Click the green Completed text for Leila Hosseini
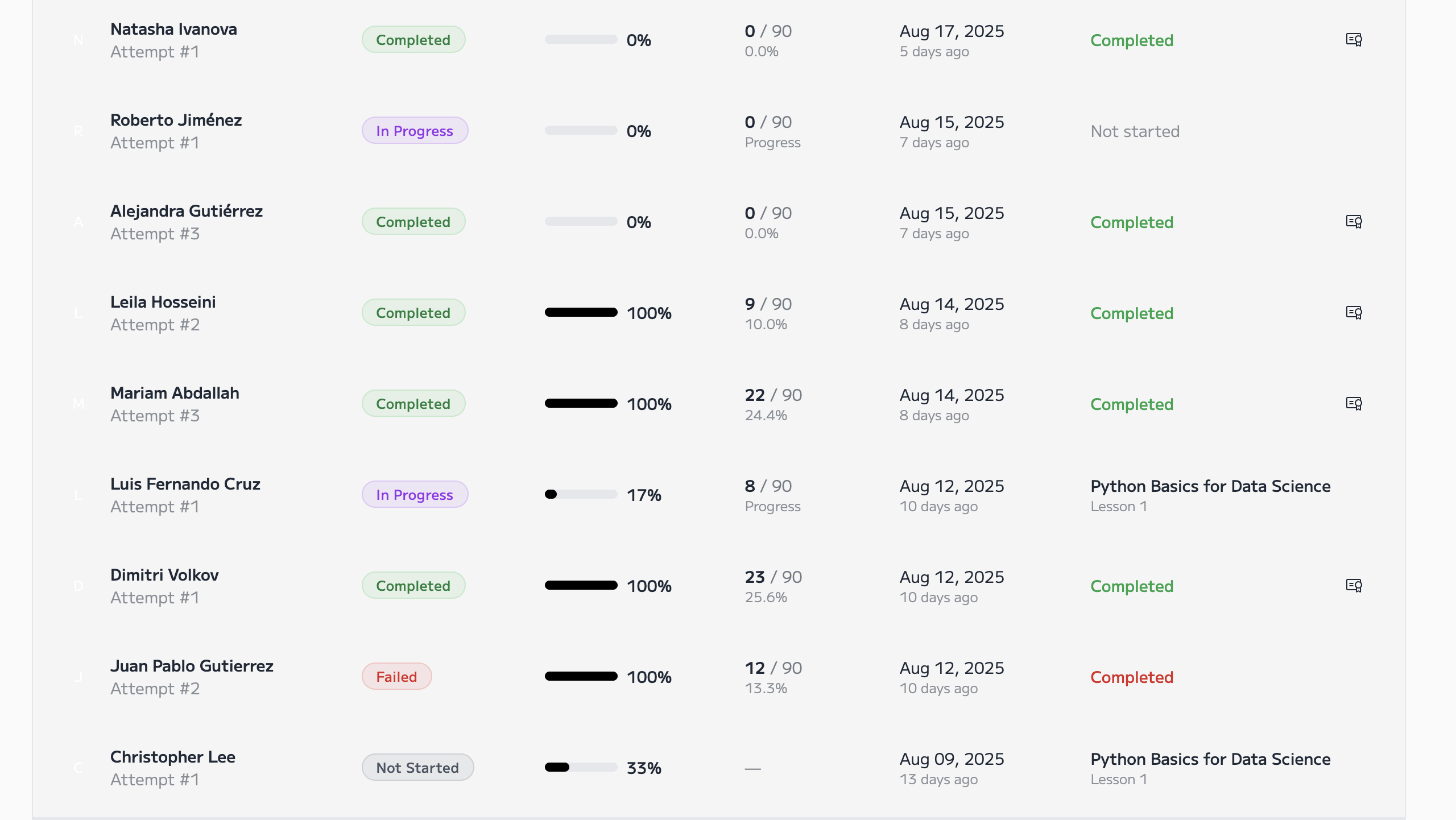This screenshot has width=1456, height=820. coord(1131,313)
